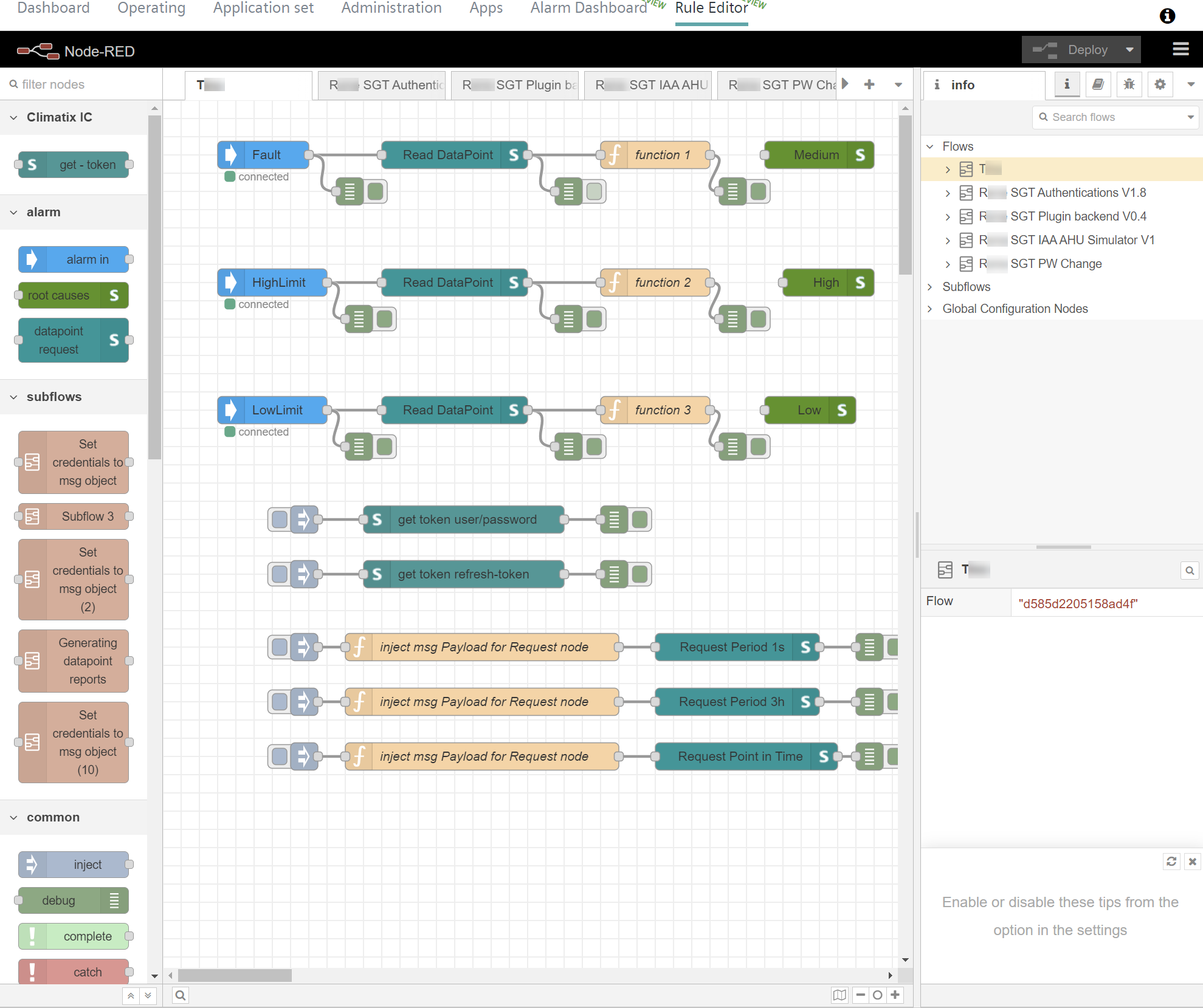The width and height of the screenshot is (1203, 1008).
Task: Toggle debug node button after function 3
Action: click(x=759, y=447)
